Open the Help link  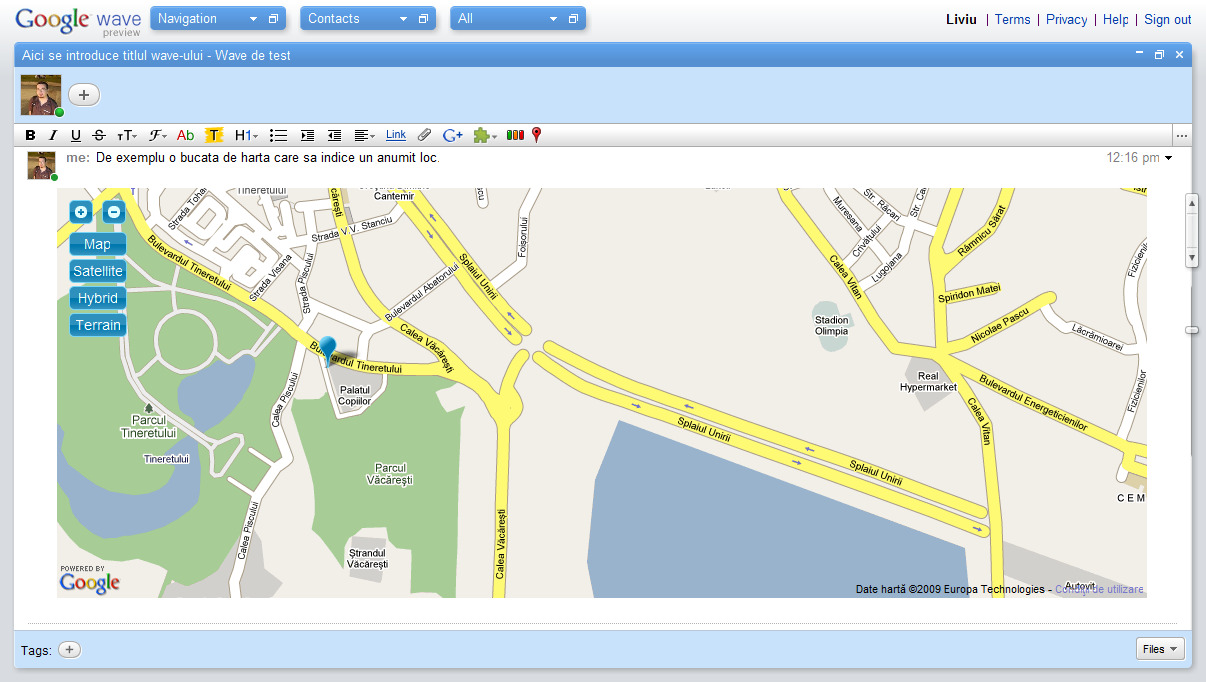1115,19
